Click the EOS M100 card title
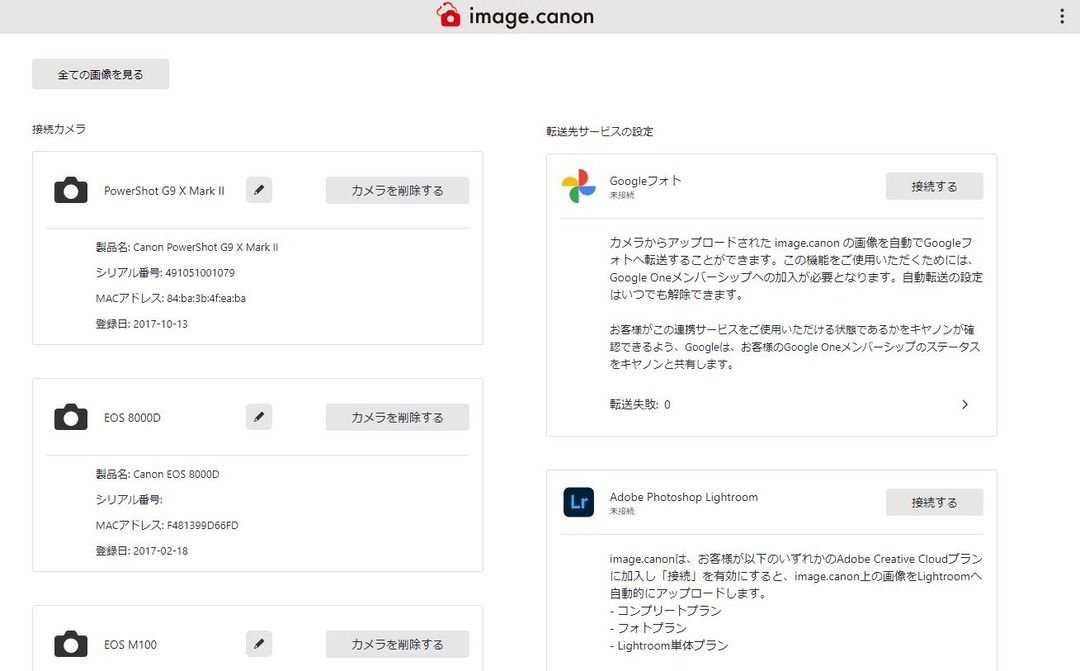Image resolution: width=1080 pixels, height=671 pixels. coord(130,645)
